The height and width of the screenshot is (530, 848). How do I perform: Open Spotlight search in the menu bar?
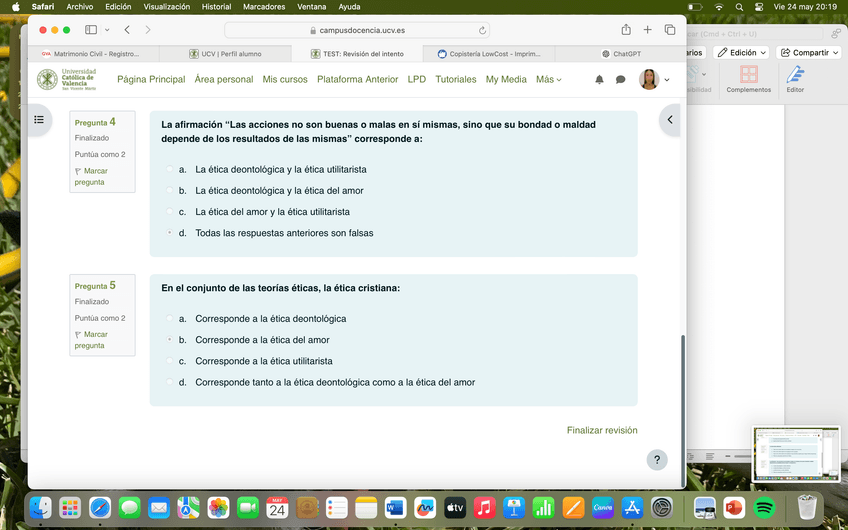tap(739, 7)
